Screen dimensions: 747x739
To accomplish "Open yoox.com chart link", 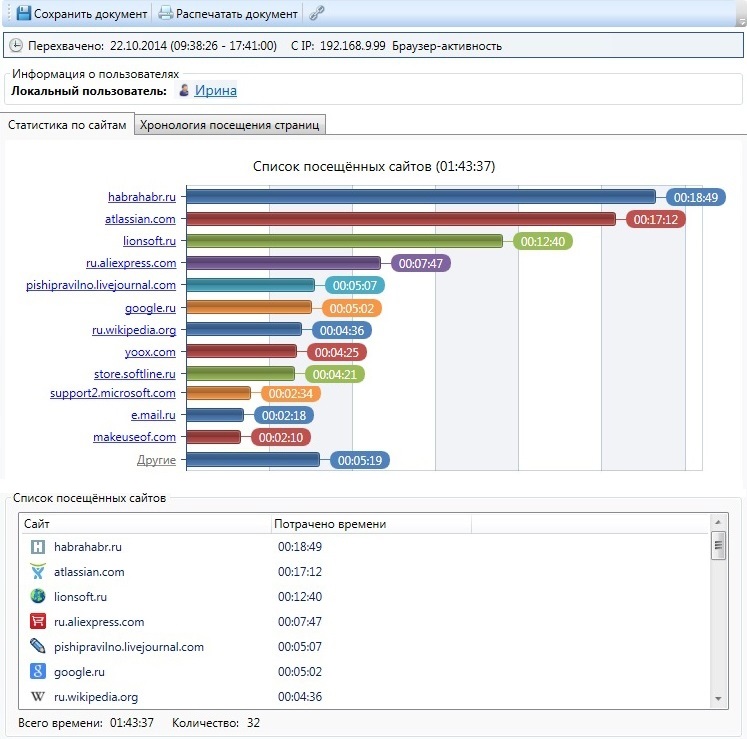I will [150, 352].
